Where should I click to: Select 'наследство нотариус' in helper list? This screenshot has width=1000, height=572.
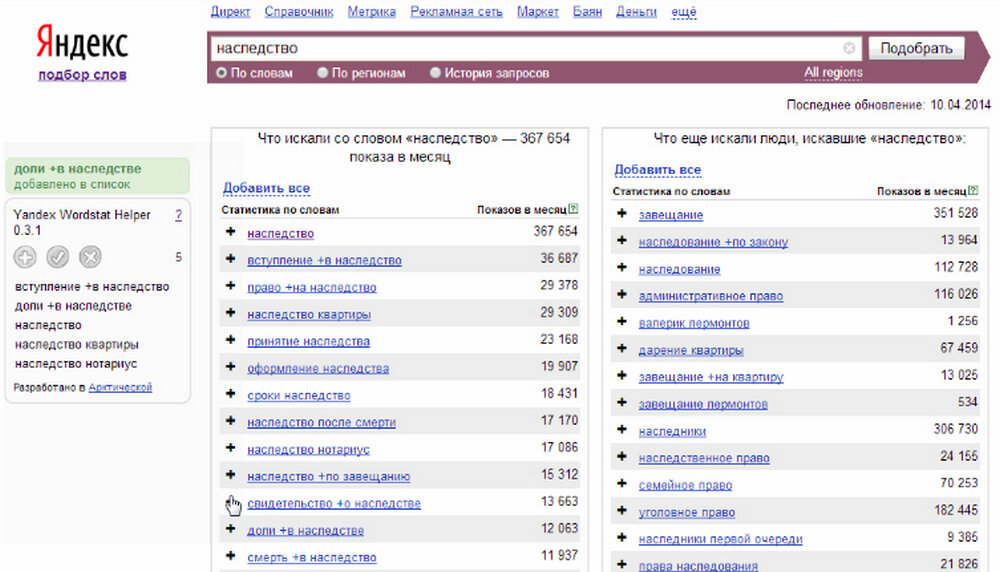(76, 363)
